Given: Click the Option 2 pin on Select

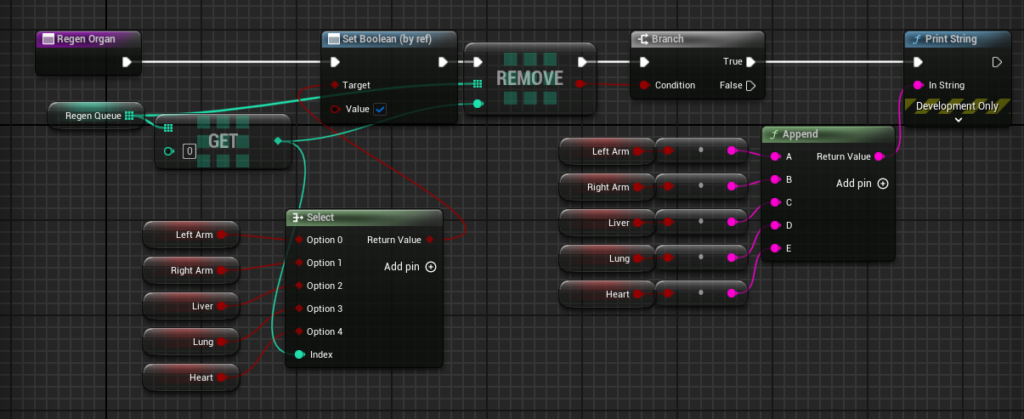Looking at the screenshot, I should [298, 286].
